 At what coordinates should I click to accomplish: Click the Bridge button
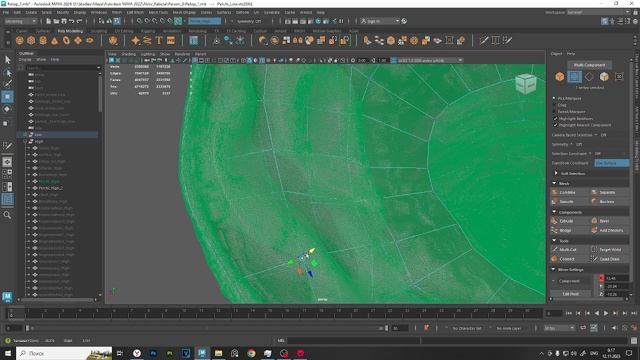(x=570, y=230)
